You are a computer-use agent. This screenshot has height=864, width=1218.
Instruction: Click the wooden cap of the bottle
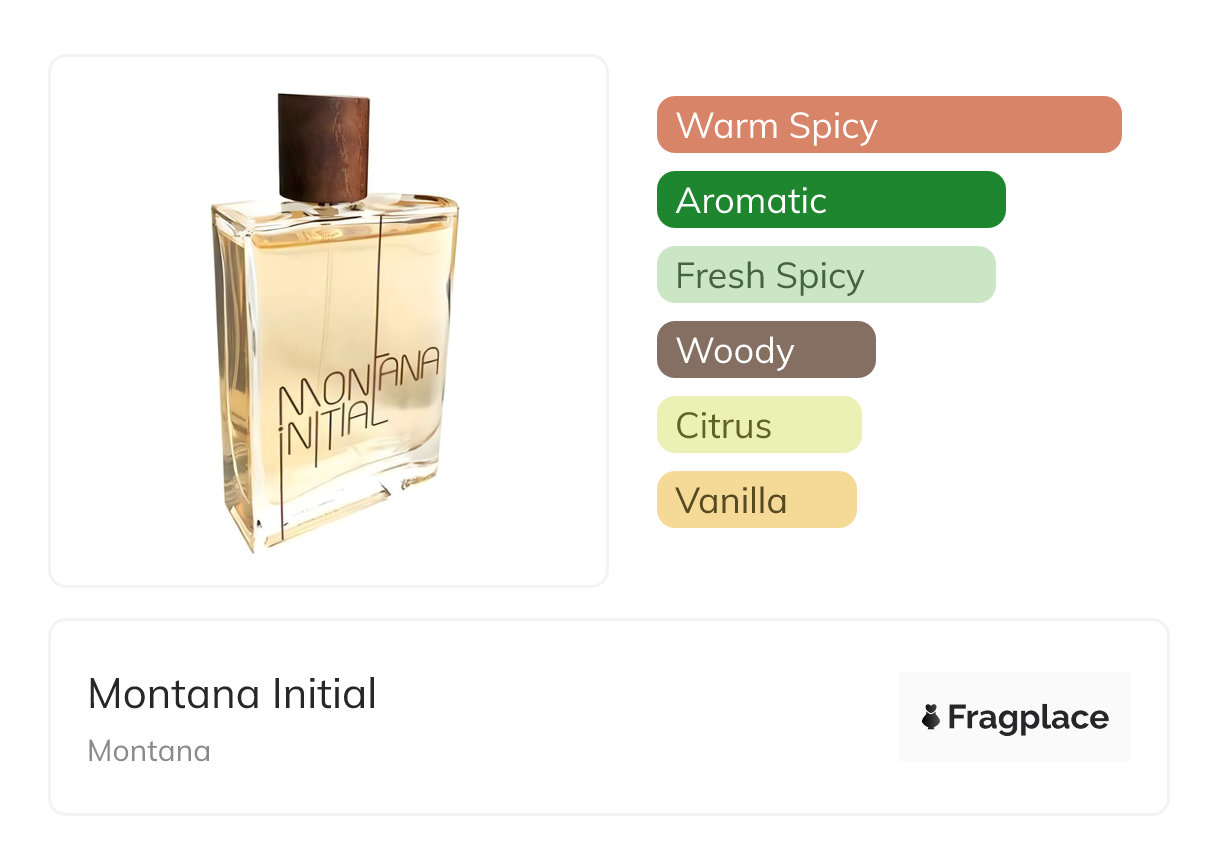[323, 146]
